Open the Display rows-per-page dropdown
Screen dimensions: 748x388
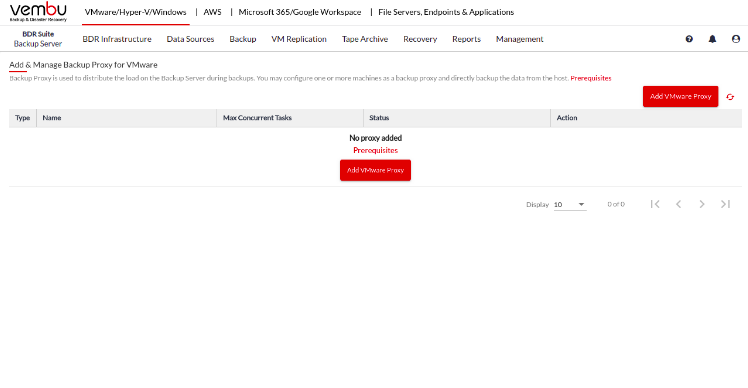[x=570, y=204]
